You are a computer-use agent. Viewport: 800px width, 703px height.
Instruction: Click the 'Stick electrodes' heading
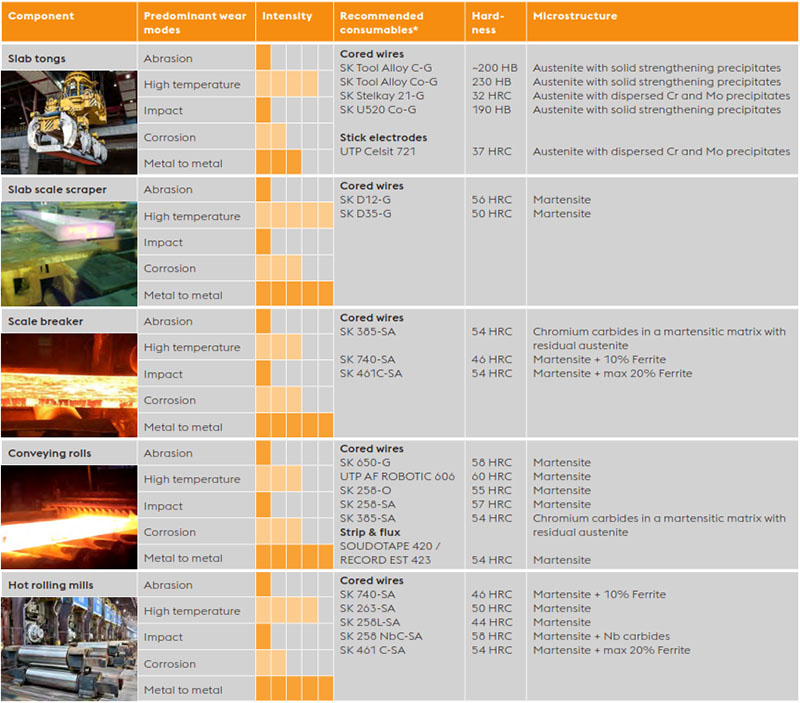(383, 137)
